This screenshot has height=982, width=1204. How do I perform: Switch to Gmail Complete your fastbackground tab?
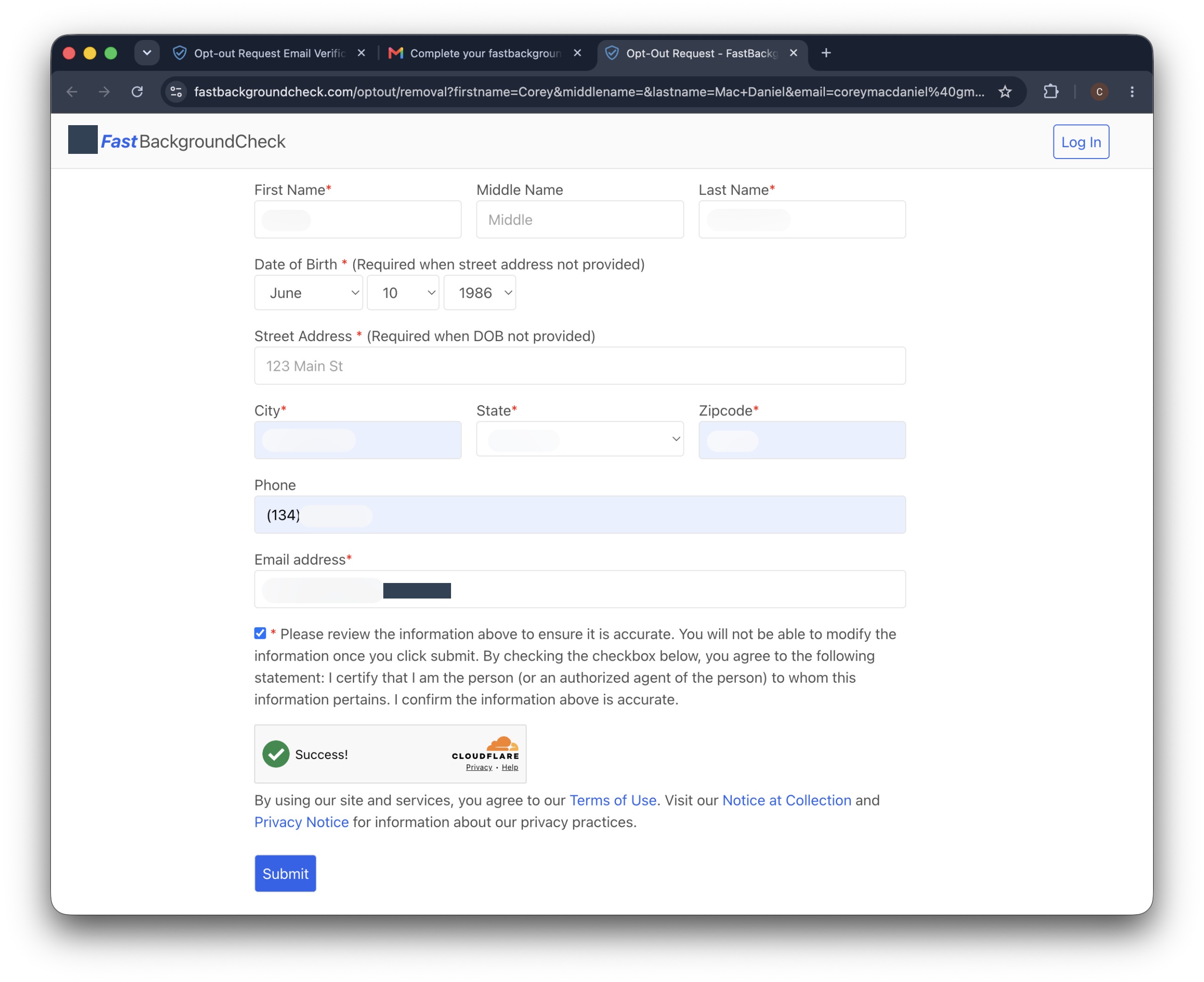[x=485, y=53]
